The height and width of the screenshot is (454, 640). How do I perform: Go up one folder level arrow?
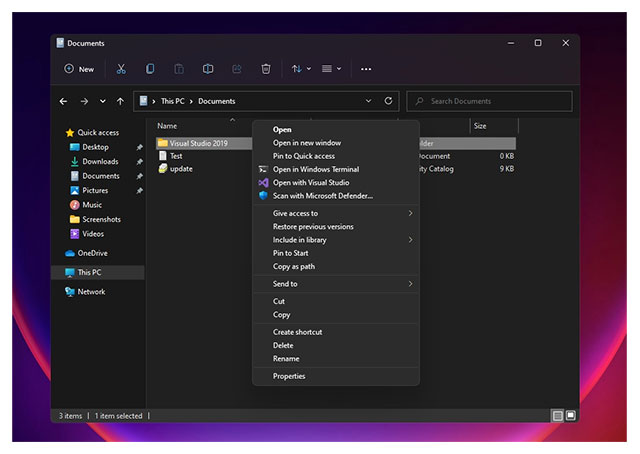[x=121, y=101]
